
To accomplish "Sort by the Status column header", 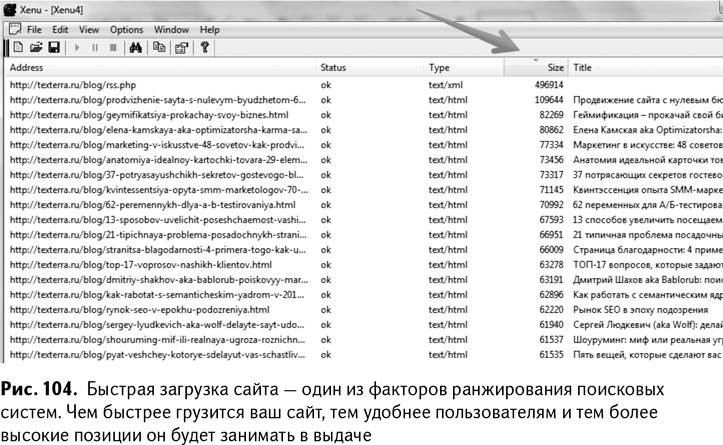I will (334, 67).
